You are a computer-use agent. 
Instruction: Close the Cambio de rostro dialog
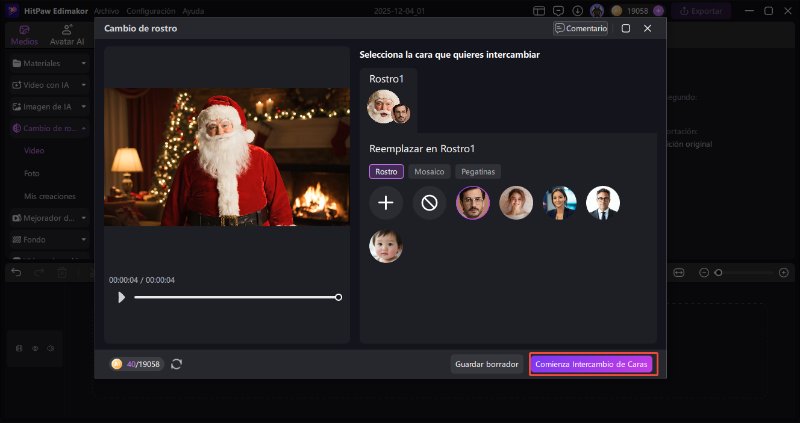click(647, 29)
